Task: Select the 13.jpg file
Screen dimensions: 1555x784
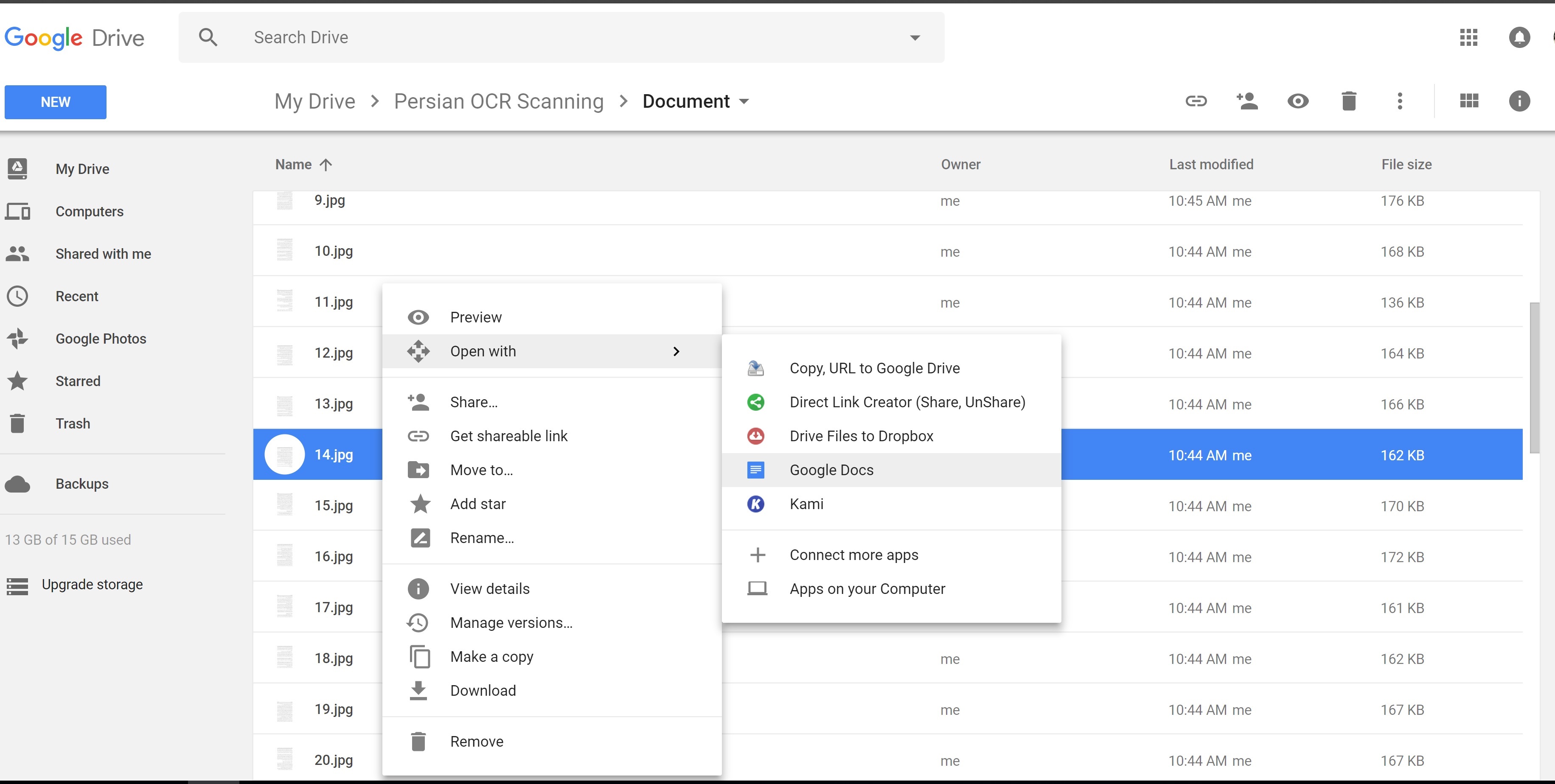Action: click(333, 404)
